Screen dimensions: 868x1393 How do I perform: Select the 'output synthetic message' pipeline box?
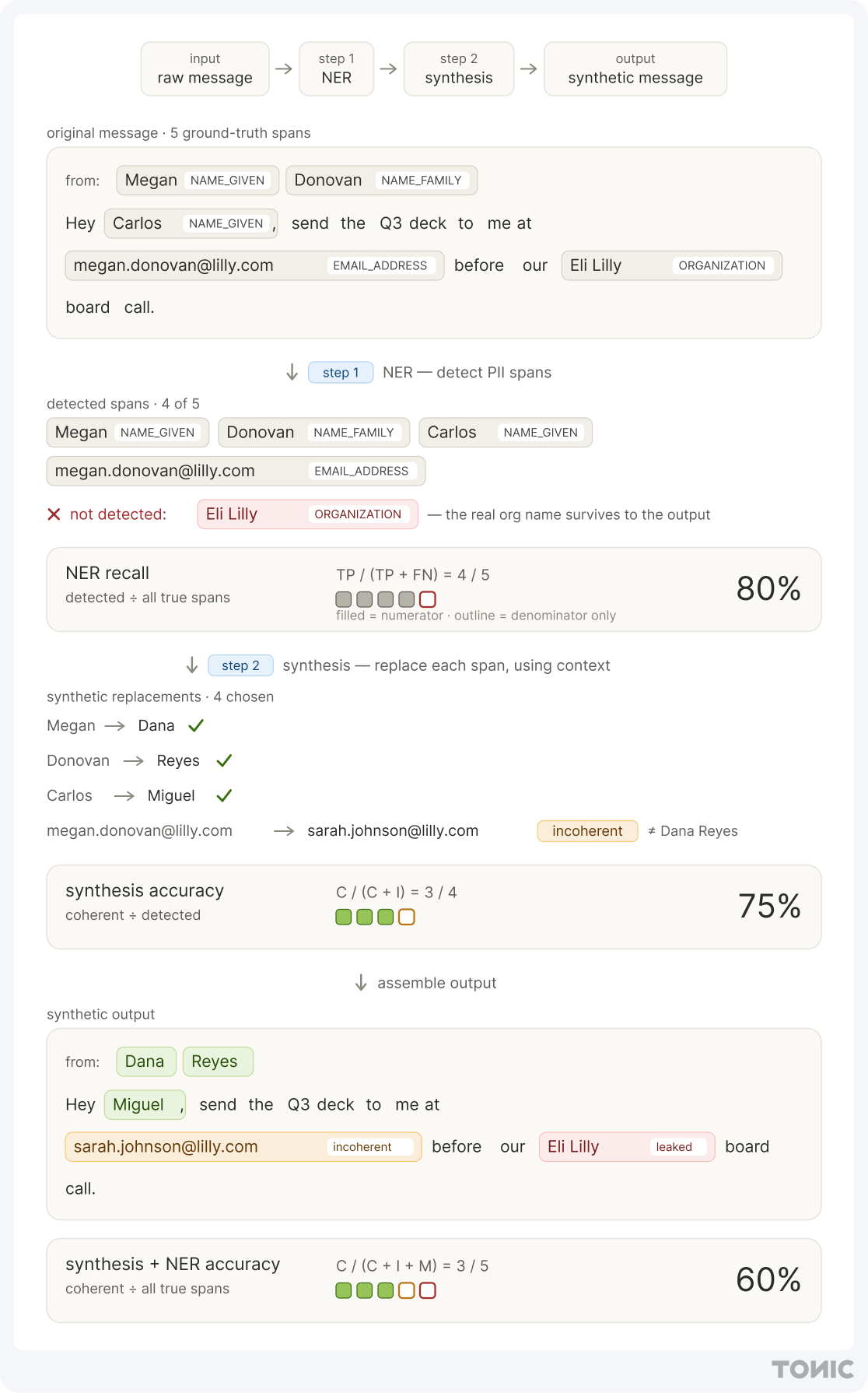click(x=635, y=68)
